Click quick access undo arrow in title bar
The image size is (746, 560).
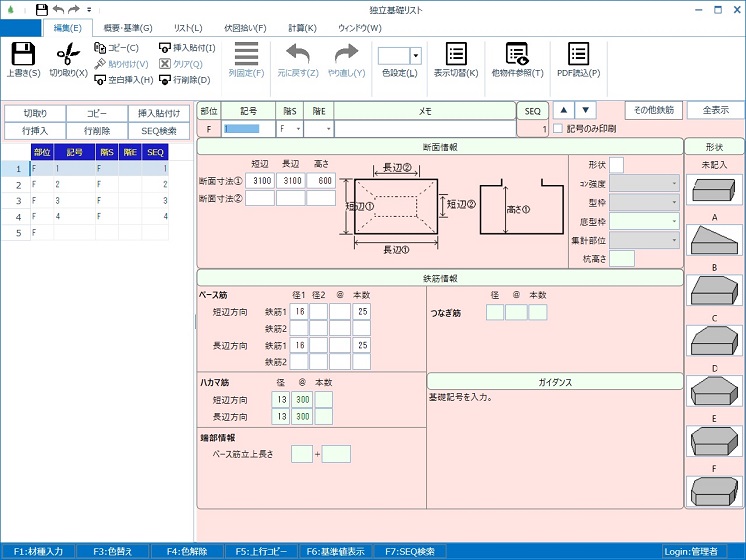point(58,9)
